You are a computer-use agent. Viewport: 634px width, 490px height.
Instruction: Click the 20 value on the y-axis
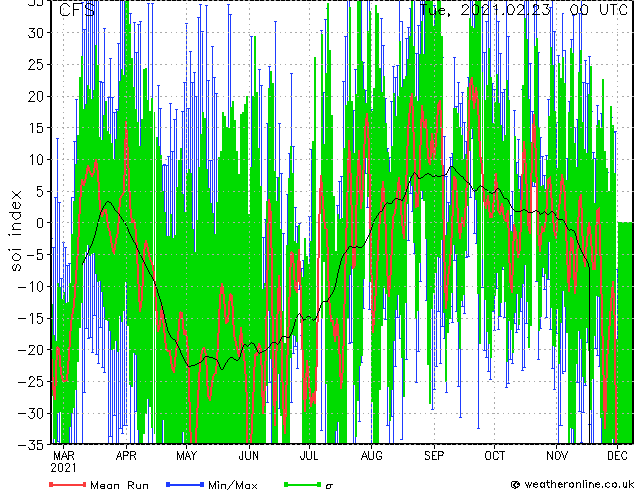(36, 96)
